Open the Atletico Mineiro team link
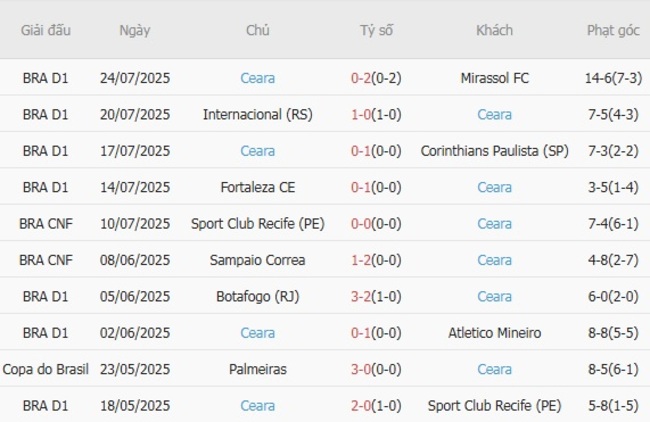Screen dimensions: 650x422 pyautogui.click(x=494, y=333)
